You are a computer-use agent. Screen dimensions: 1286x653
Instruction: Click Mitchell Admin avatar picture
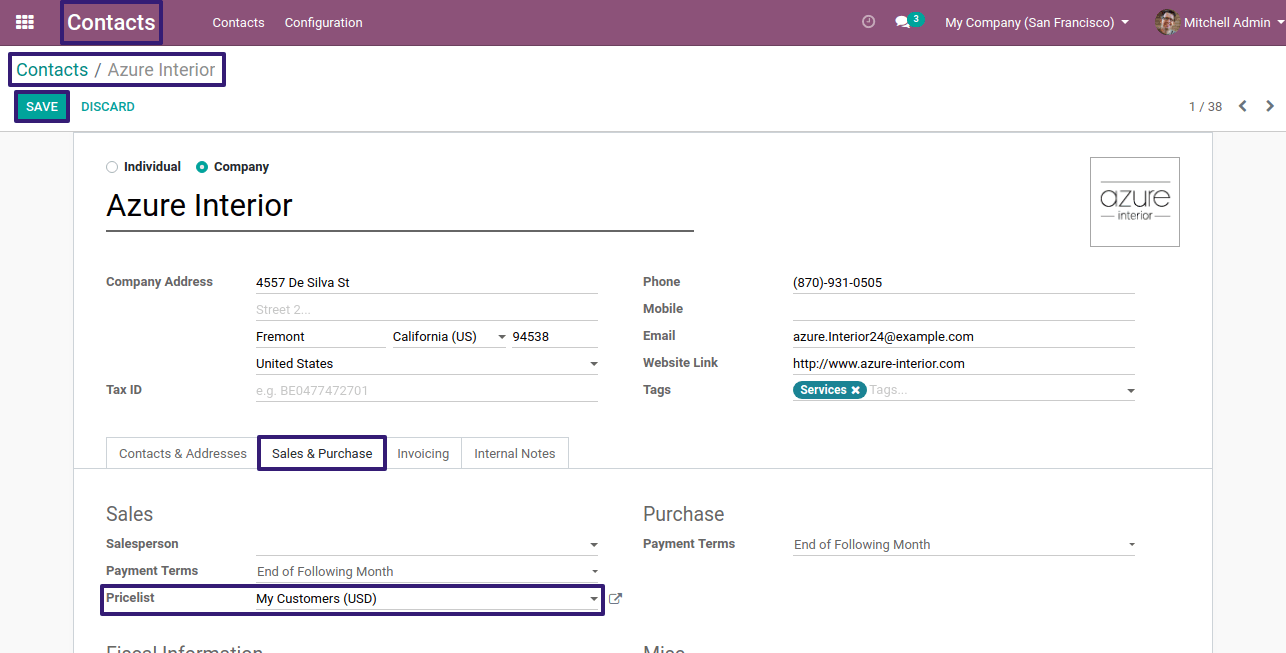pyautogui.click(x=1167, y=22)
